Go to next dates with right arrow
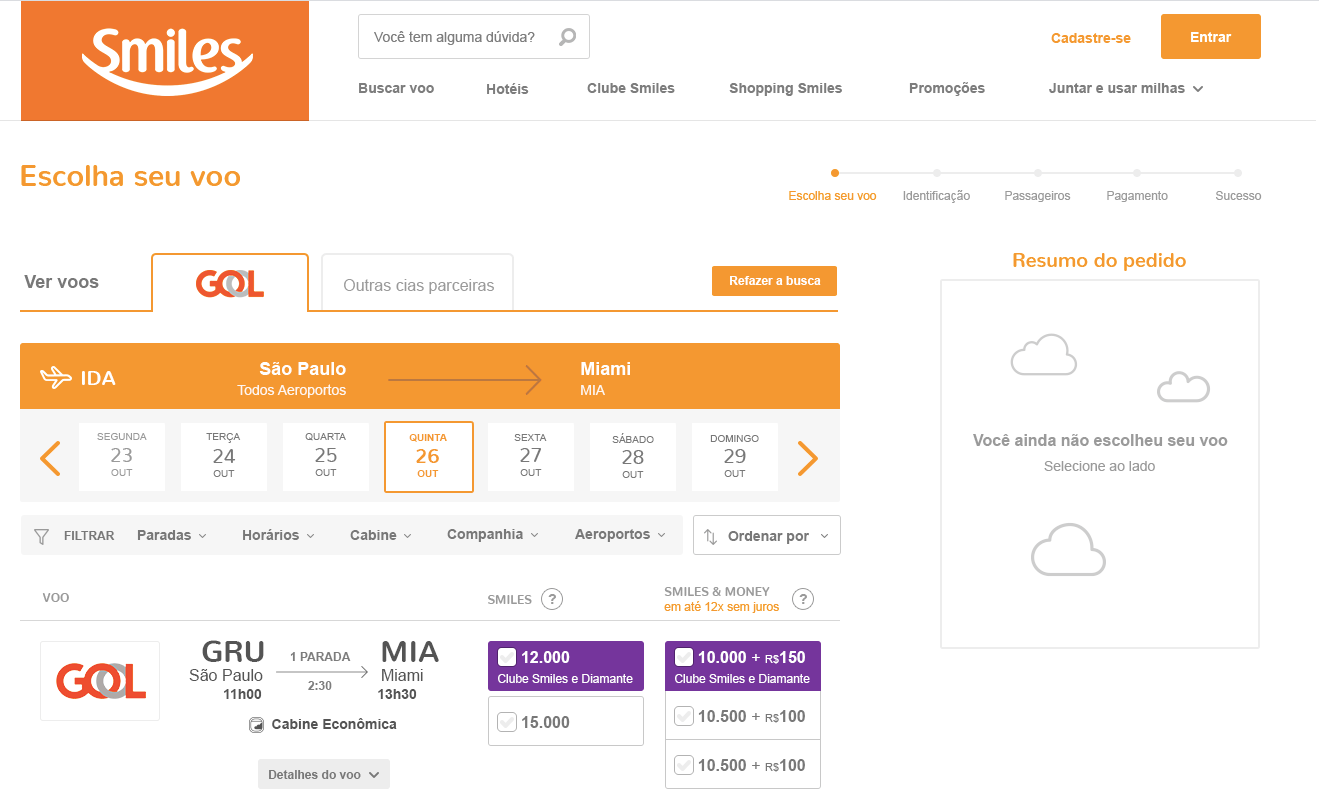 pos(808,458)
